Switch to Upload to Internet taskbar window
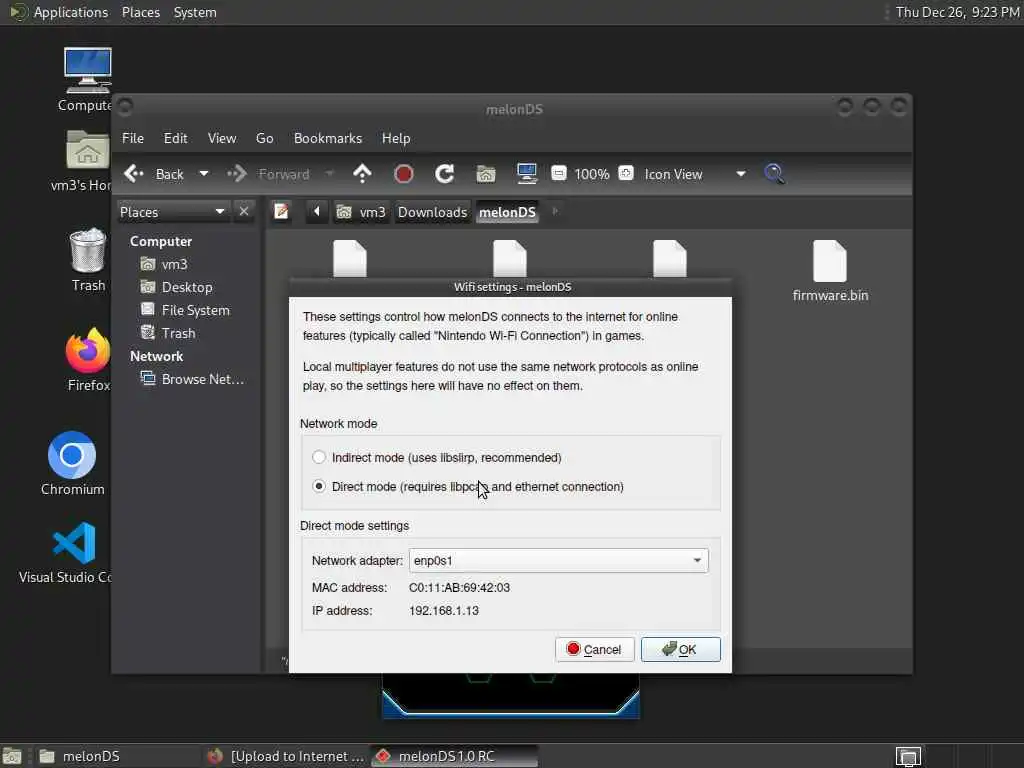 tap(285, 756)
